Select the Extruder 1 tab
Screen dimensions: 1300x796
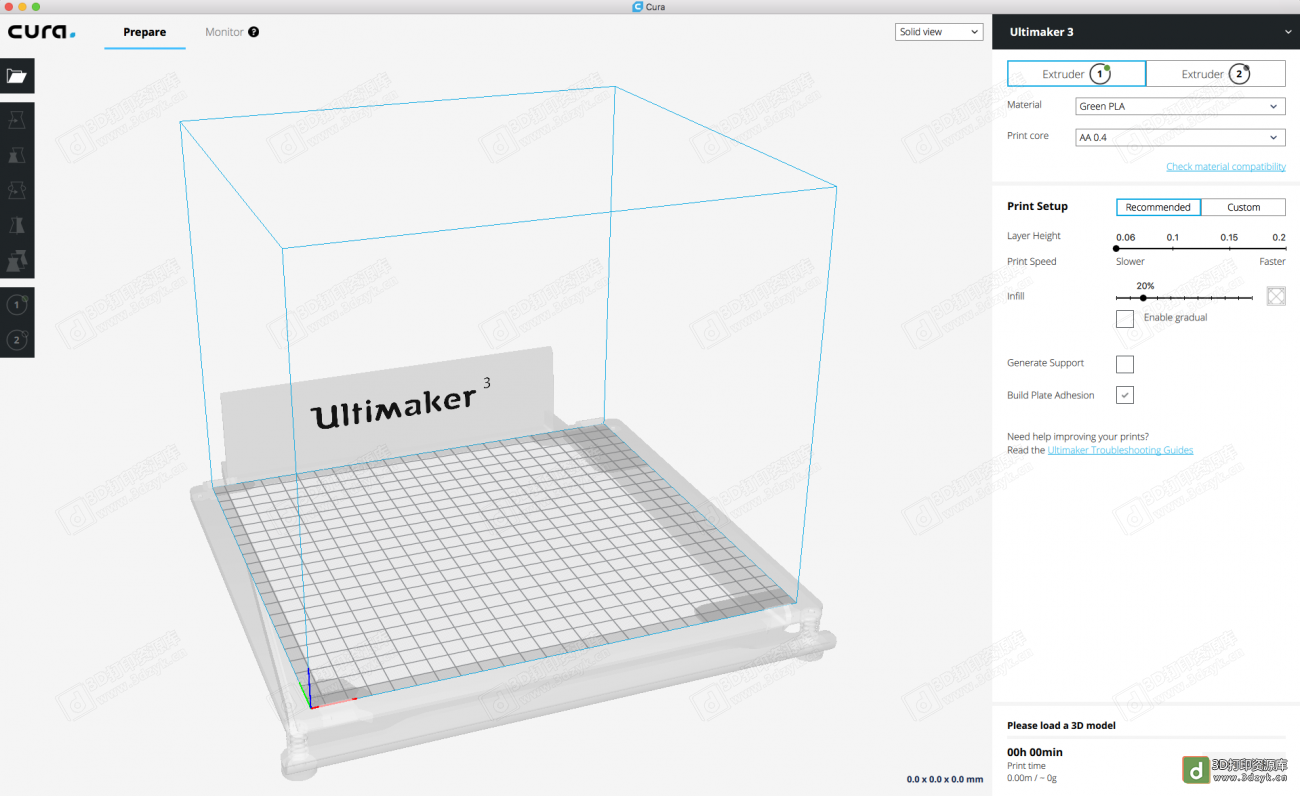pos(1076,74)
